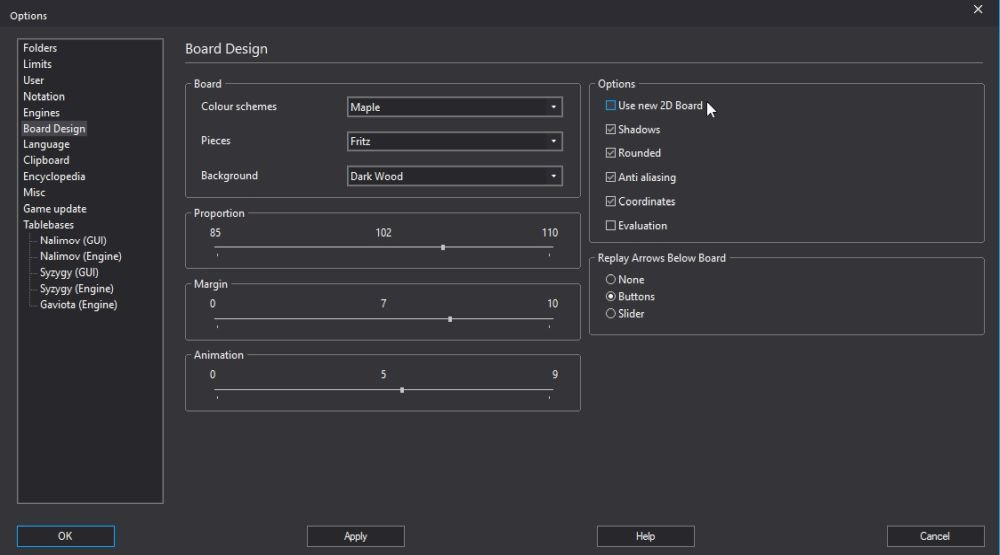Click the Apply button

[x=355, y=537]
